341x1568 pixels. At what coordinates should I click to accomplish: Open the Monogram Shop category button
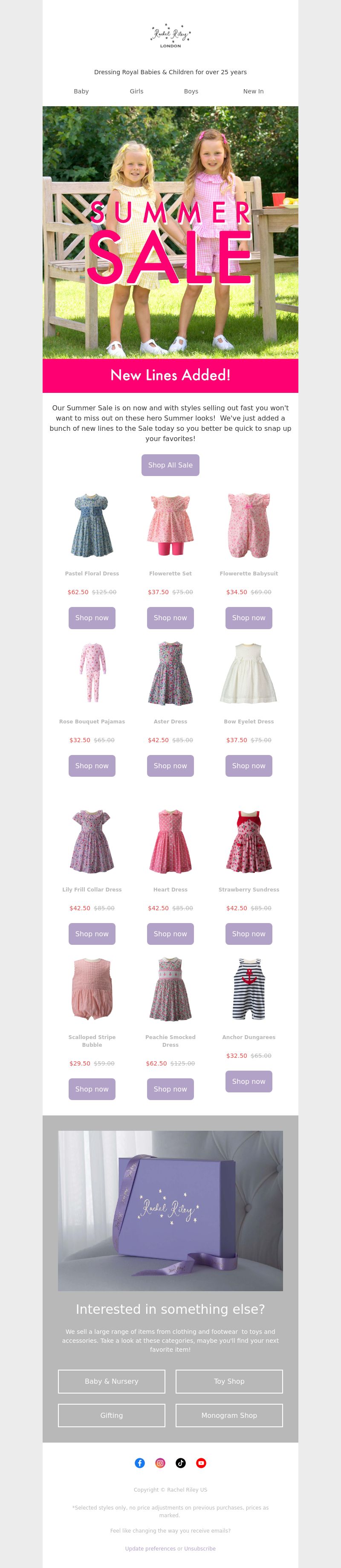[229, 1415]
